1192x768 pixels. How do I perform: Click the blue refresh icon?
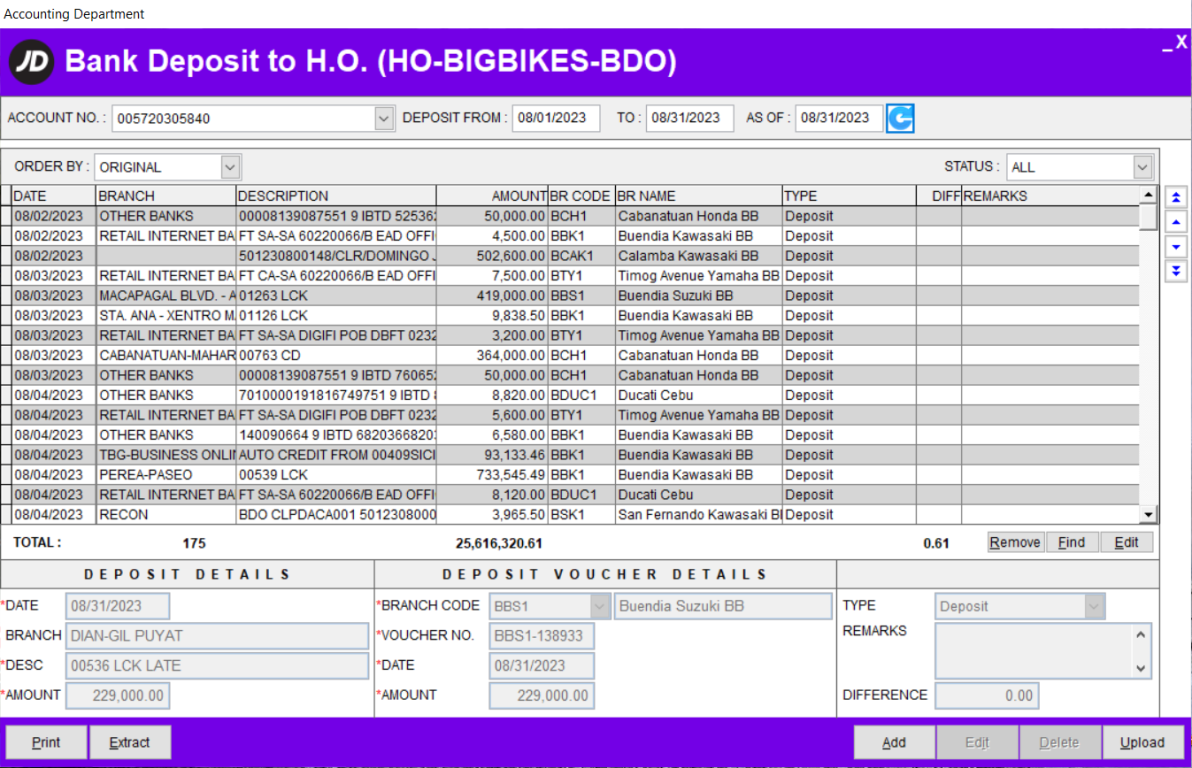click(900, 118)
